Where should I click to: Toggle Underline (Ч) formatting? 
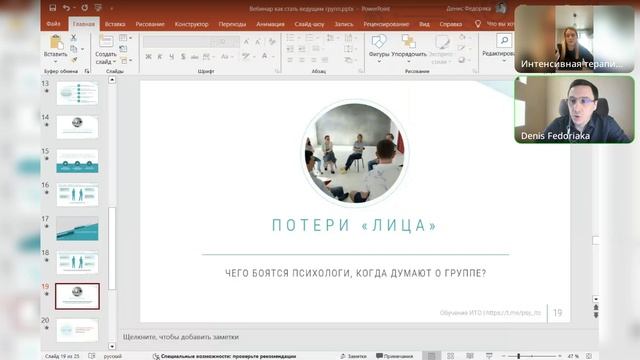pyautogui.click(x=171, y=57)
